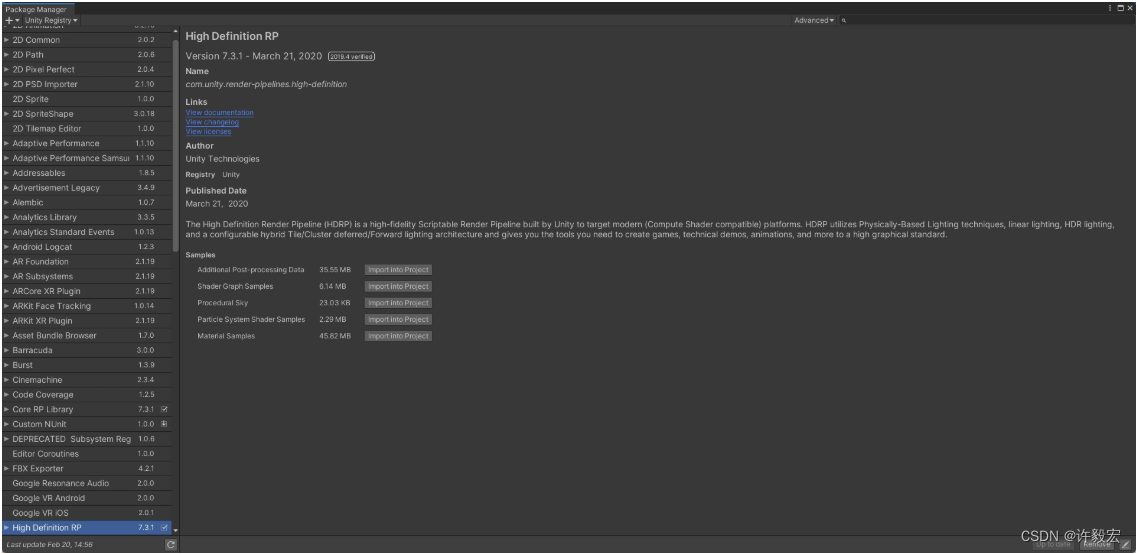Import Procedural Sky sample into project

398,303
